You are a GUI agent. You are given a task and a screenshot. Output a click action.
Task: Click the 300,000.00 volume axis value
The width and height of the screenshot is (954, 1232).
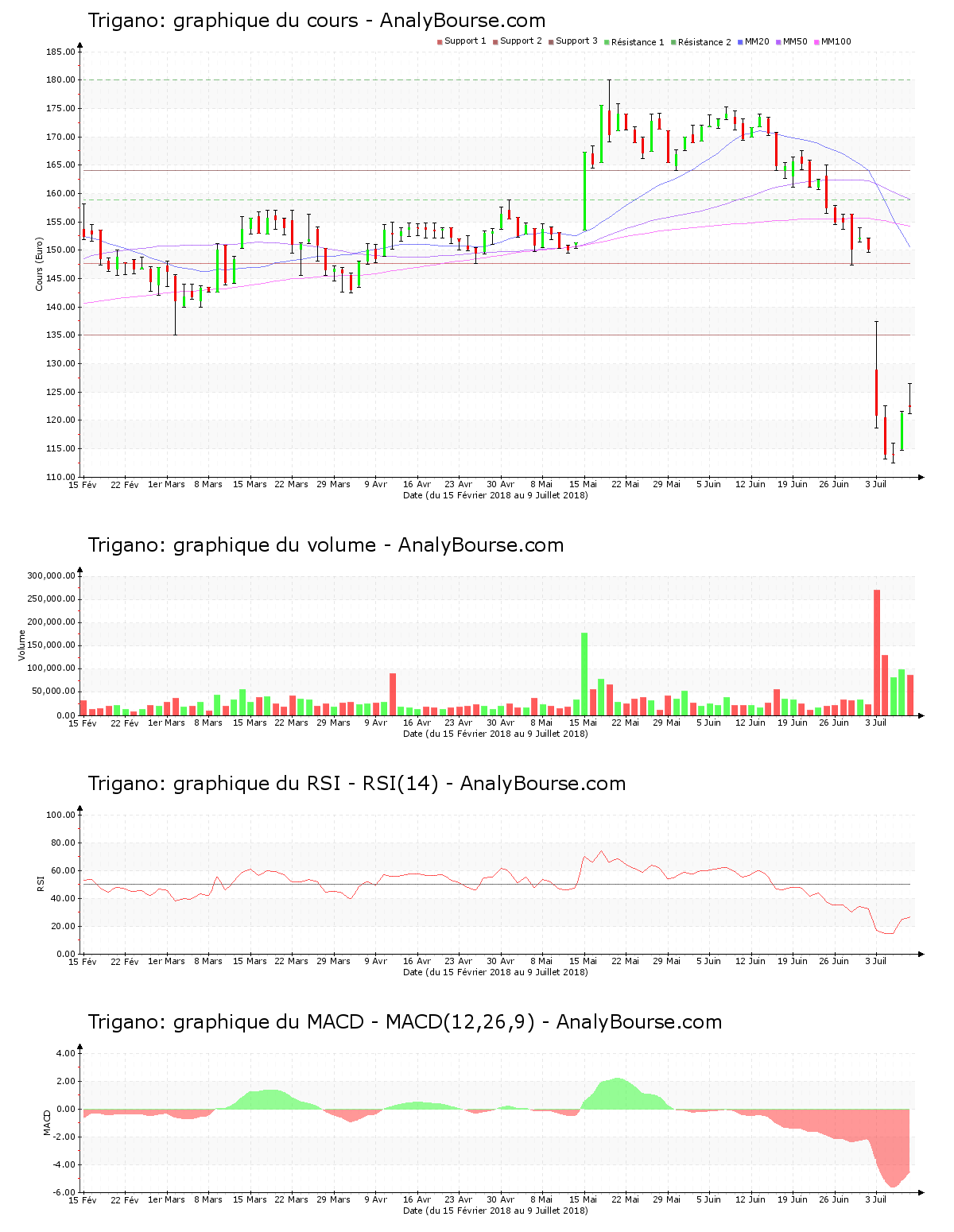tap(51, 576)
